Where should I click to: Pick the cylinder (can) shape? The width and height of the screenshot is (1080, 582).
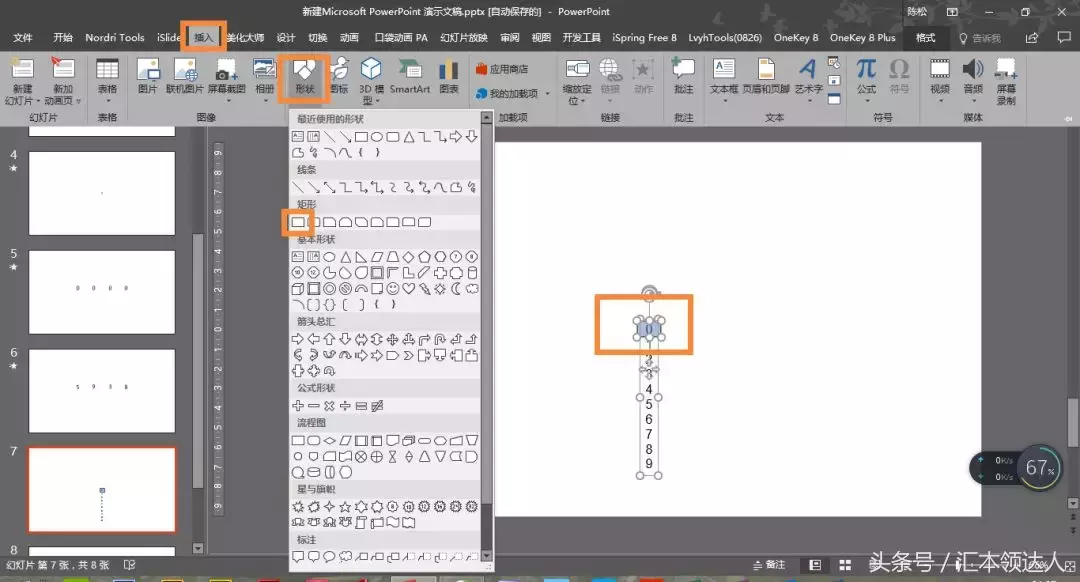(472, 273)
